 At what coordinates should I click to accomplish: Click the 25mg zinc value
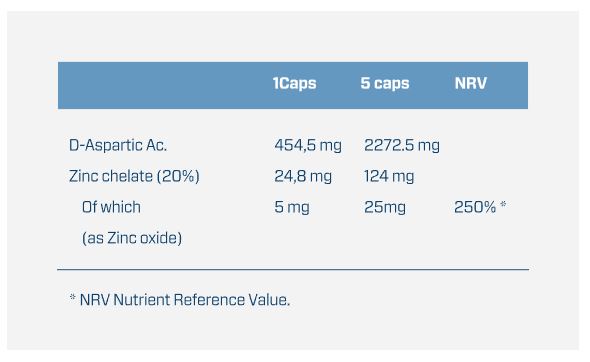pos(385,207)
